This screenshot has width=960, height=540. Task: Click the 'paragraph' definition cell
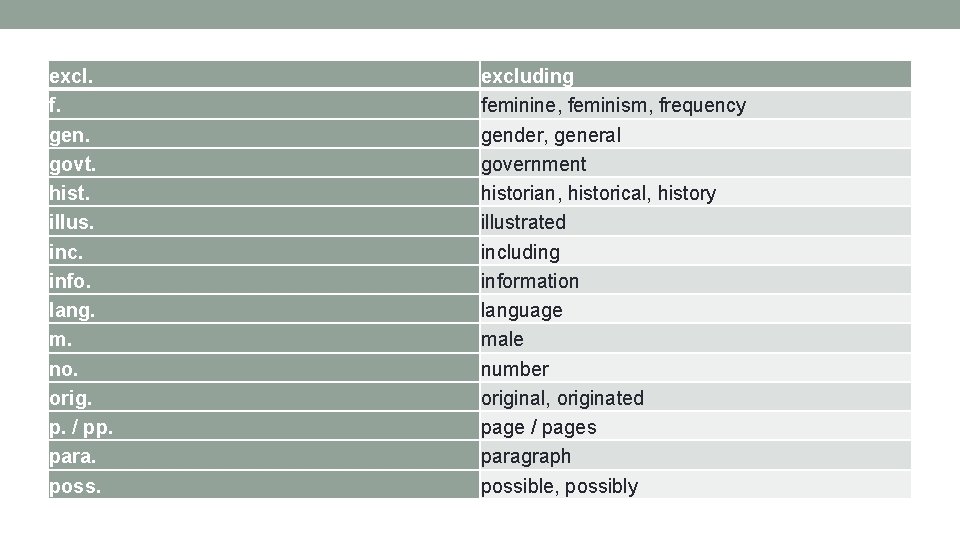coord(526,456)
